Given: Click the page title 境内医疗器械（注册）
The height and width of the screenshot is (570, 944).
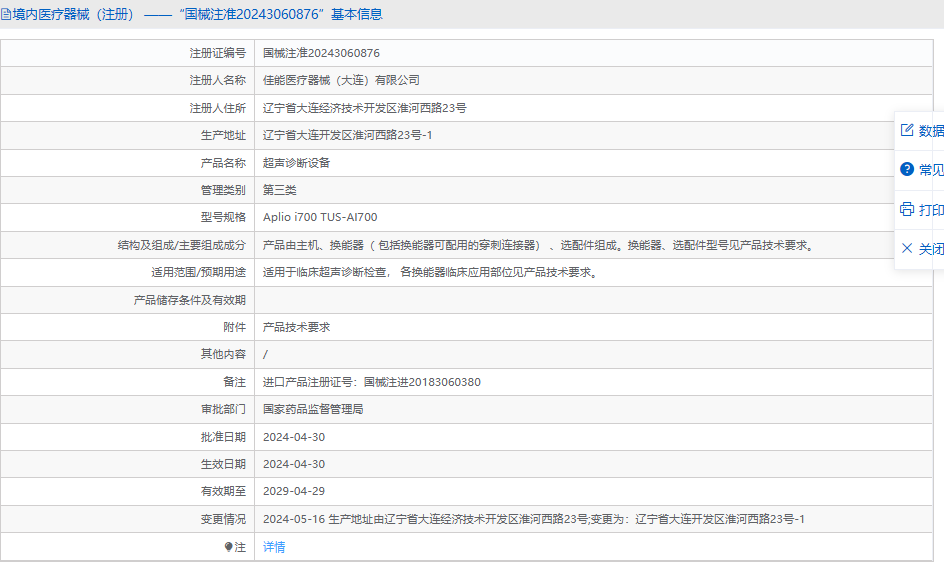Looking at the screenshot, I should pyautogui.click(x=73, y=14).
